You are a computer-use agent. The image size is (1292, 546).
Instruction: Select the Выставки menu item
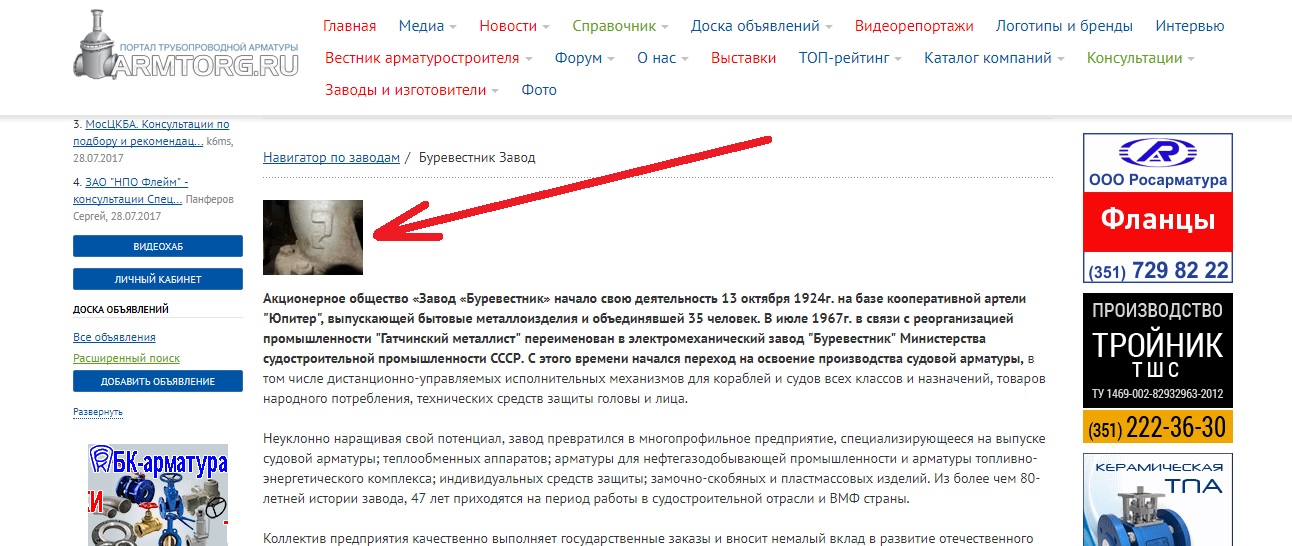[x=743, y=58]
